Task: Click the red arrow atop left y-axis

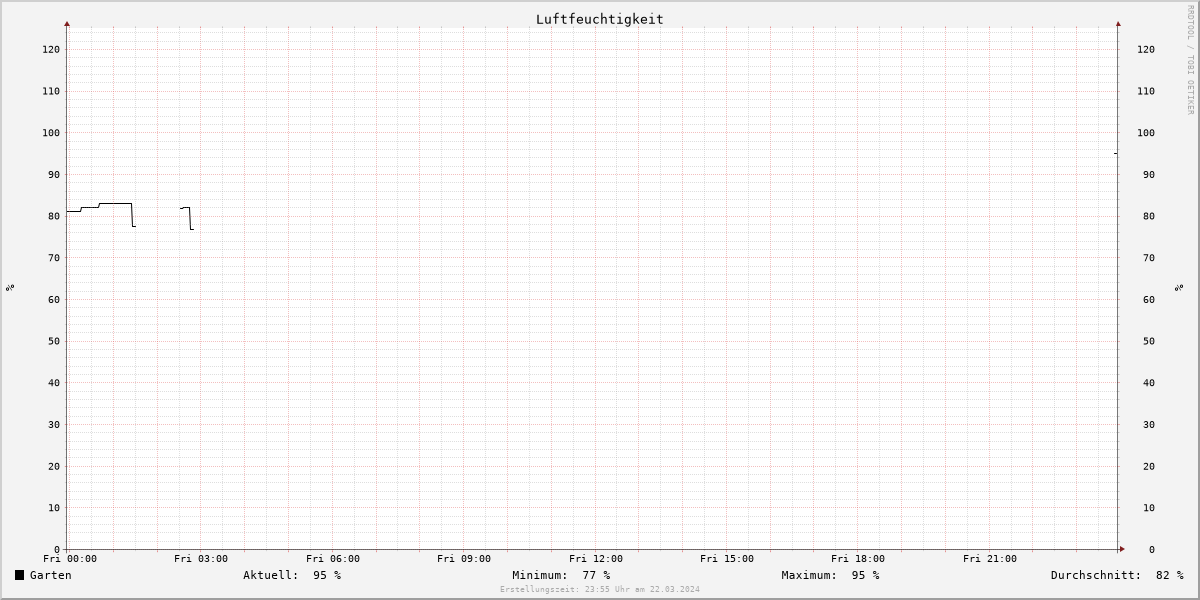Action: pos(67,23)
